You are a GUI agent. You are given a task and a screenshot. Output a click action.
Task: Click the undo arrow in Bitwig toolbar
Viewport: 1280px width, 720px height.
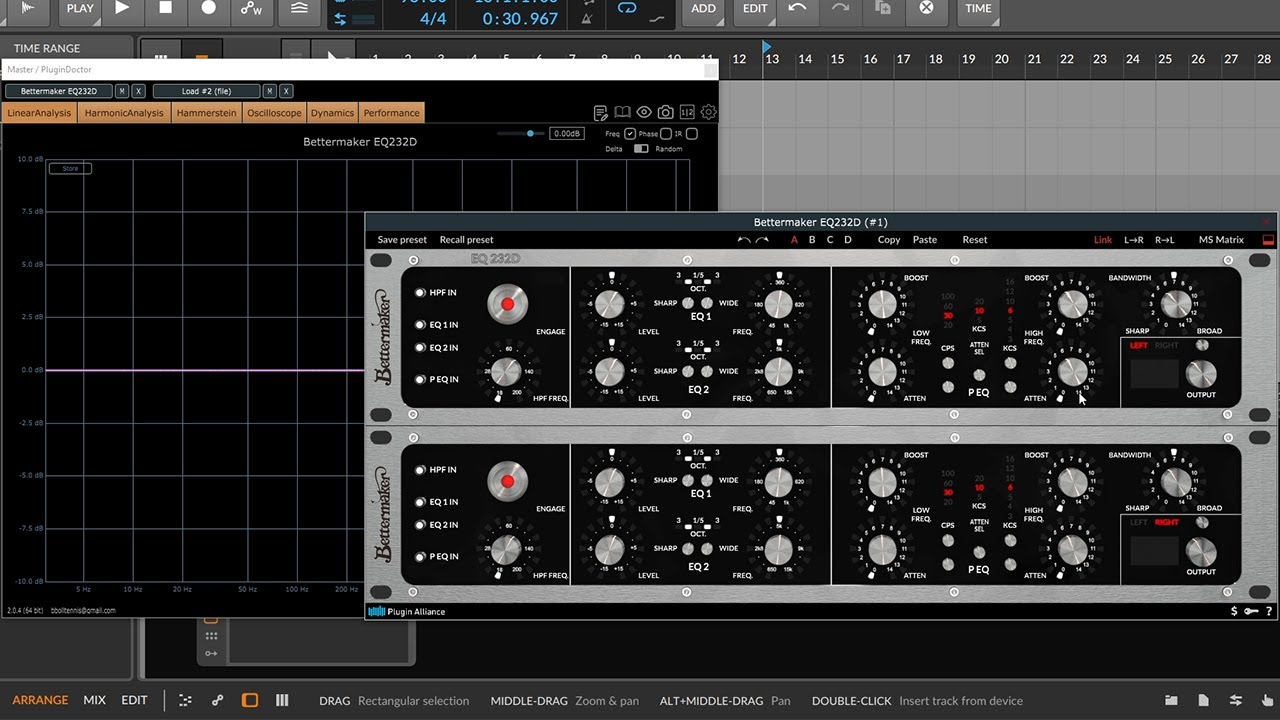click(797, 8)
